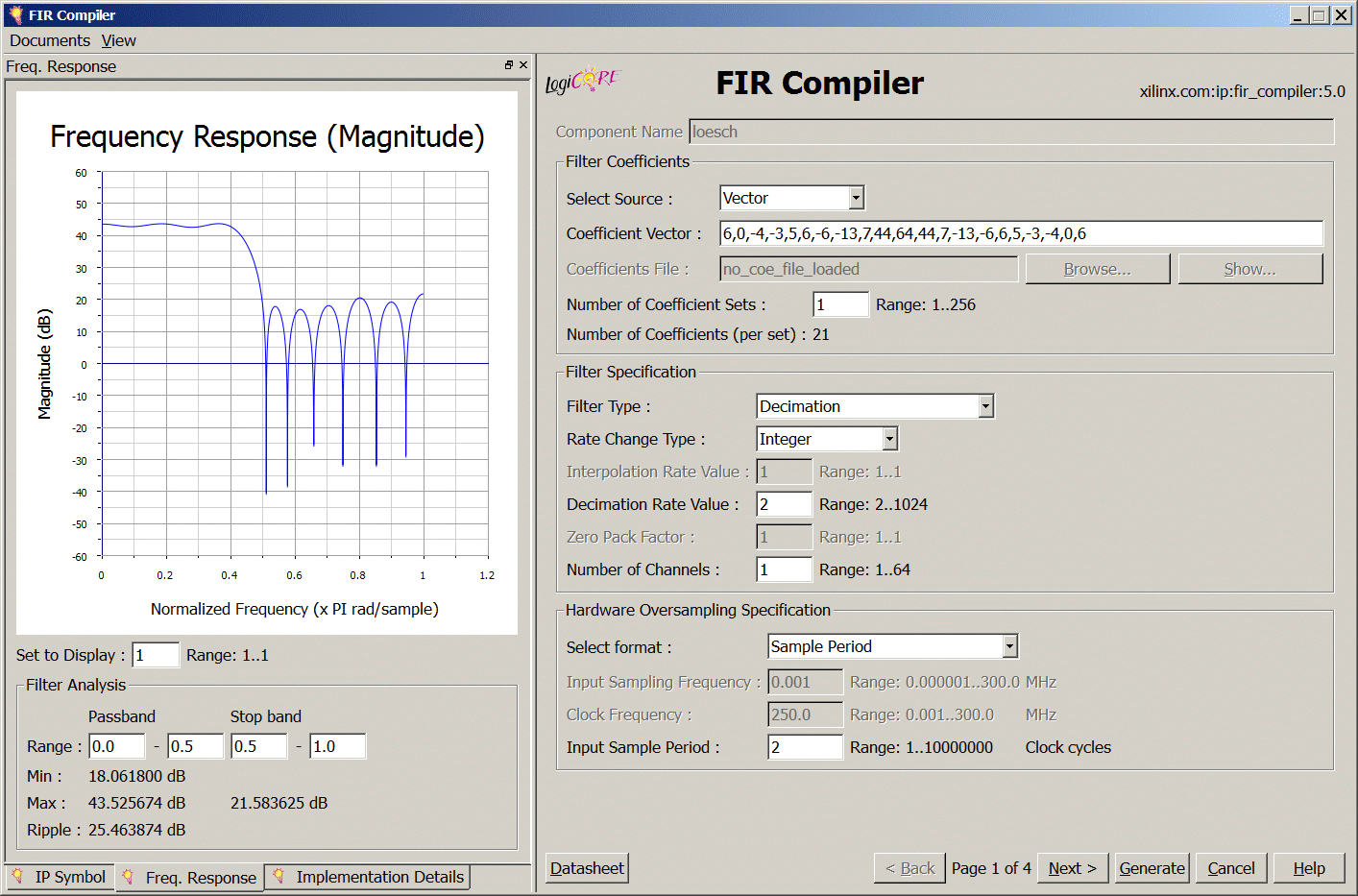
Task: Minimize the FIR Compiler window
Action: click(x=1298, y=14)
